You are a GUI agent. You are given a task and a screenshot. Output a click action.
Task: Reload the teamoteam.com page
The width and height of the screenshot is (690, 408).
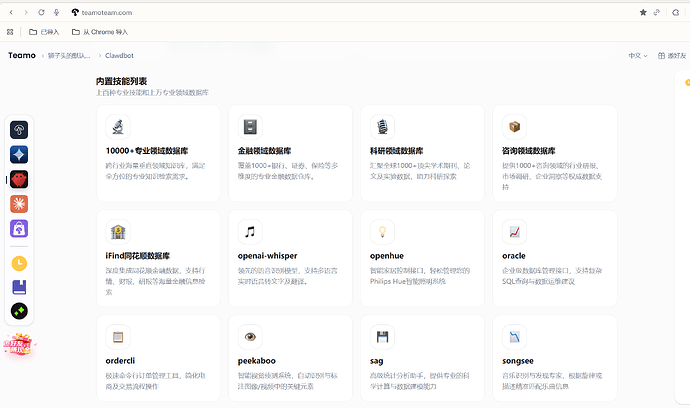(41, 12)
